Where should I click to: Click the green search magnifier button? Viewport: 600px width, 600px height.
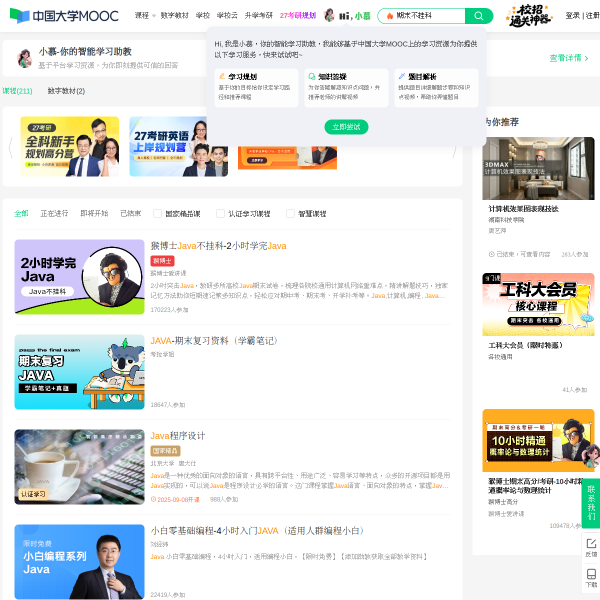[x=478, y=16]
